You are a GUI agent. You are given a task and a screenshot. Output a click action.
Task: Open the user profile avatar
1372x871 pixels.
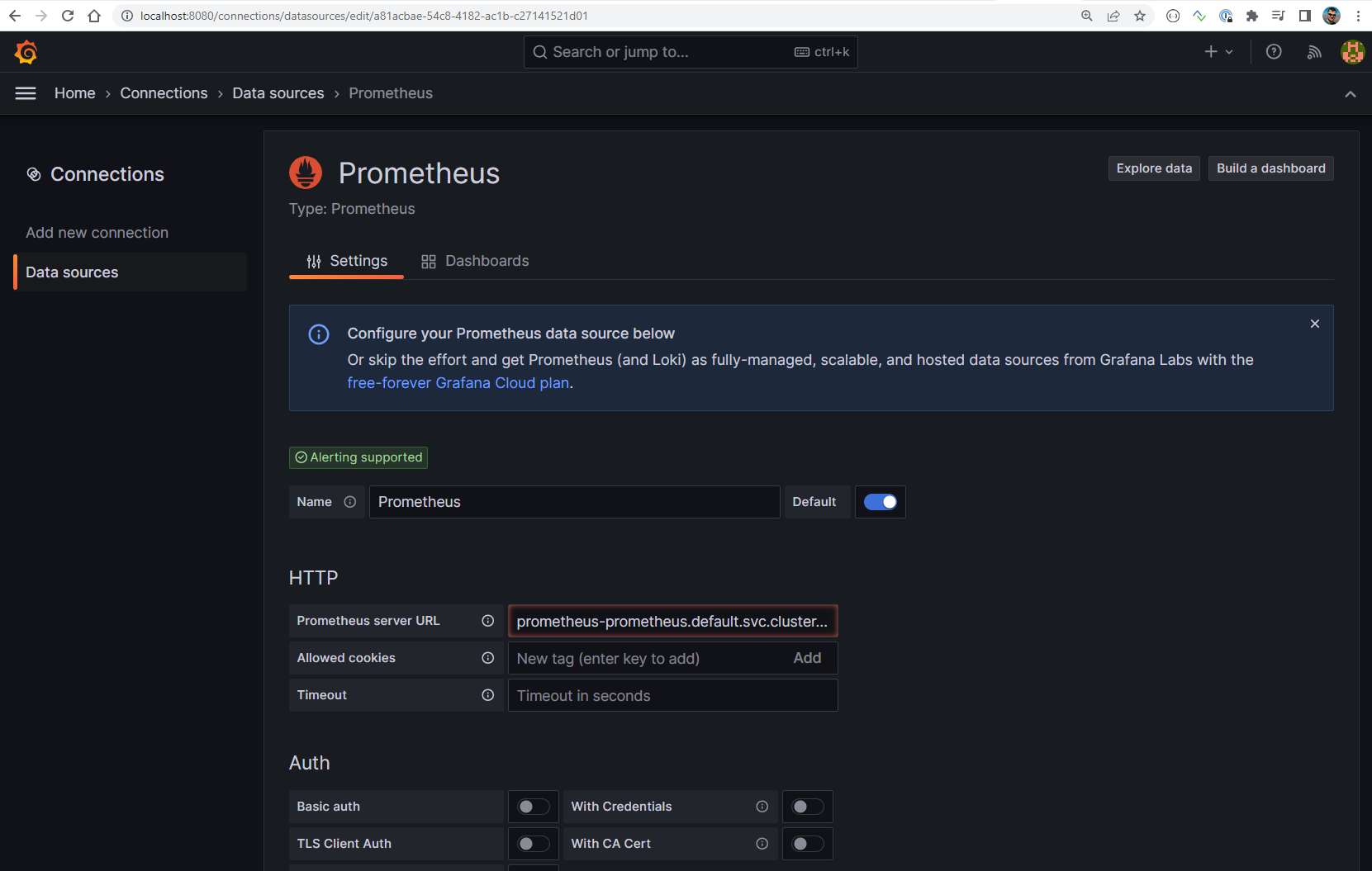tap(1352, 52)
